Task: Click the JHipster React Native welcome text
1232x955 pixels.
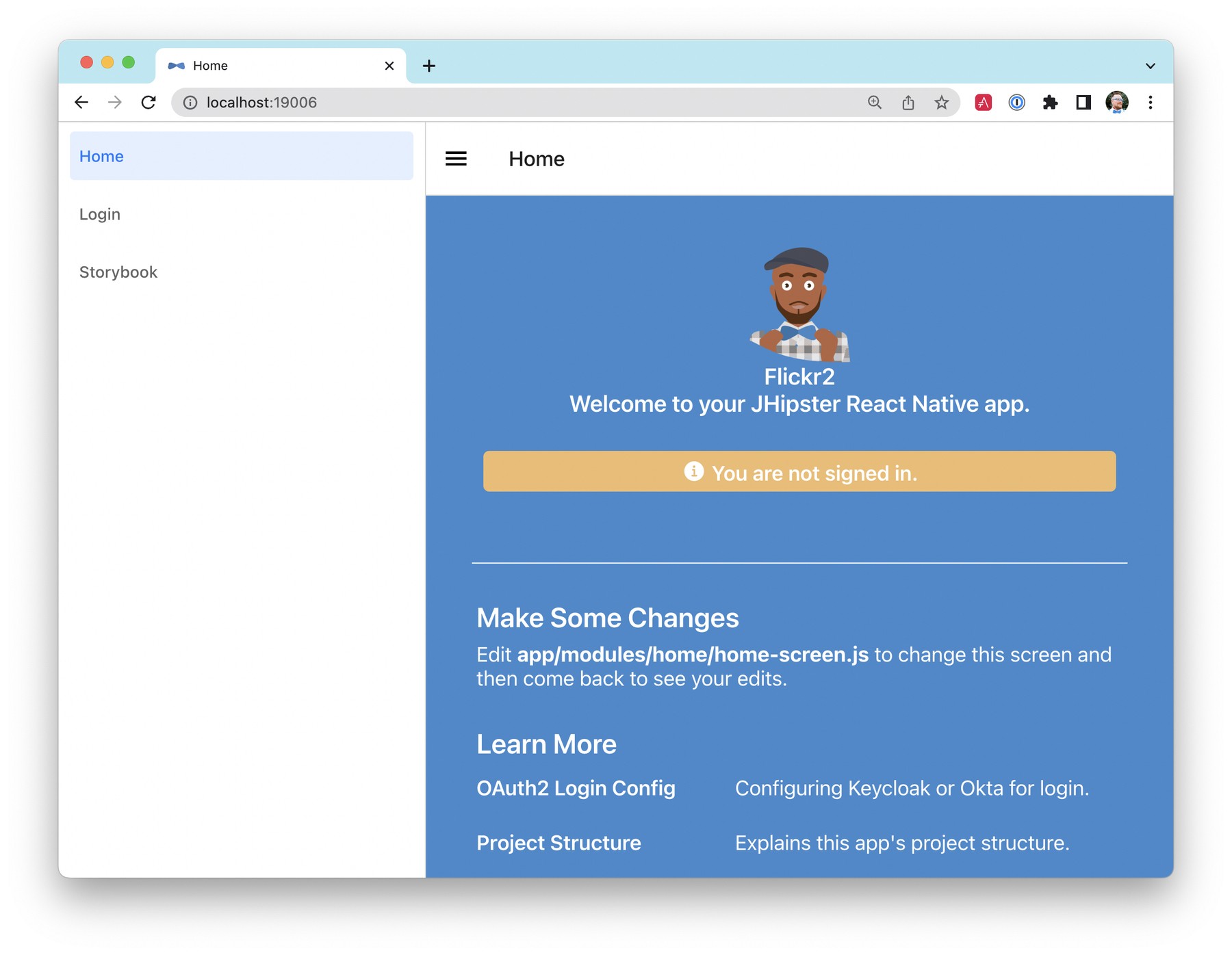Action: click(799, 404)
